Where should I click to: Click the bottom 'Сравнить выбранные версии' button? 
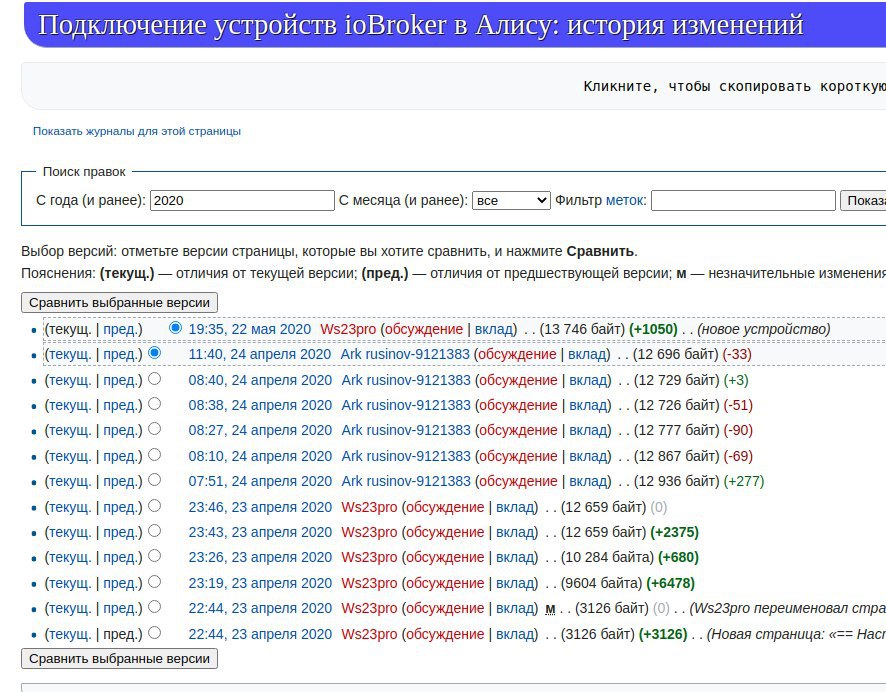(119, 659)
